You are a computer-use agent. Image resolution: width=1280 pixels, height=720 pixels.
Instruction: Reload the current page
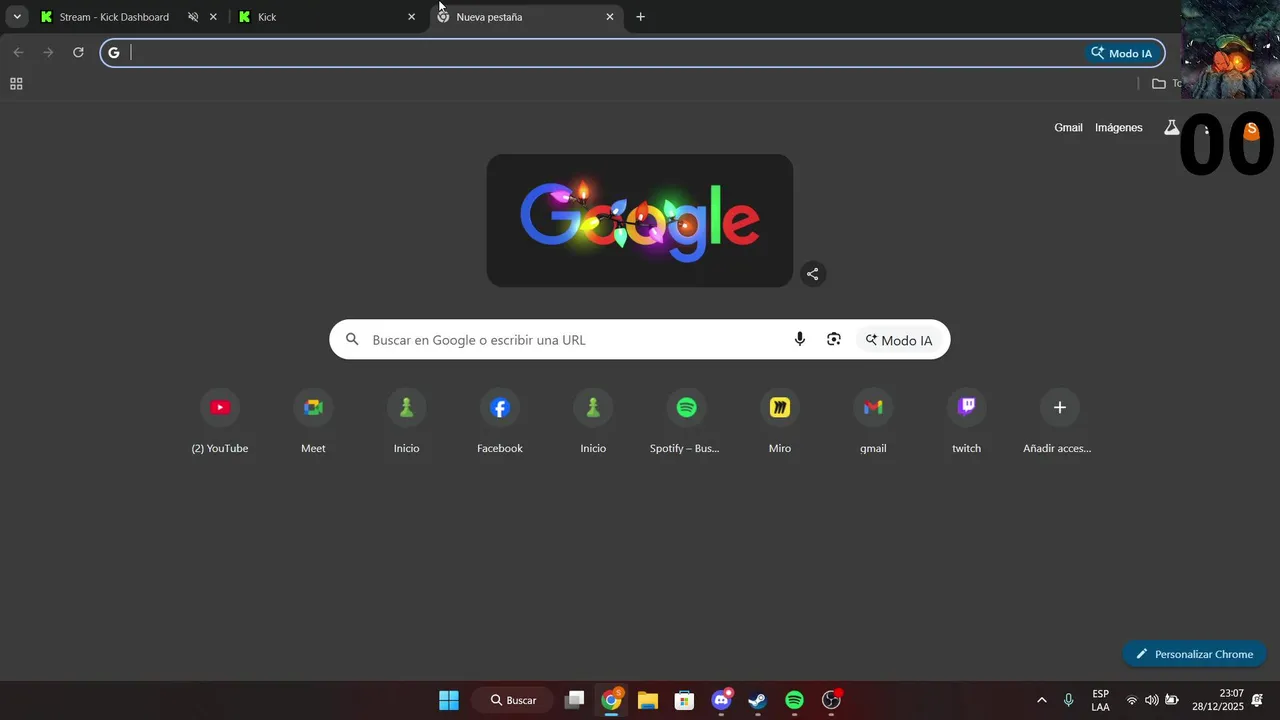[78, 52]
